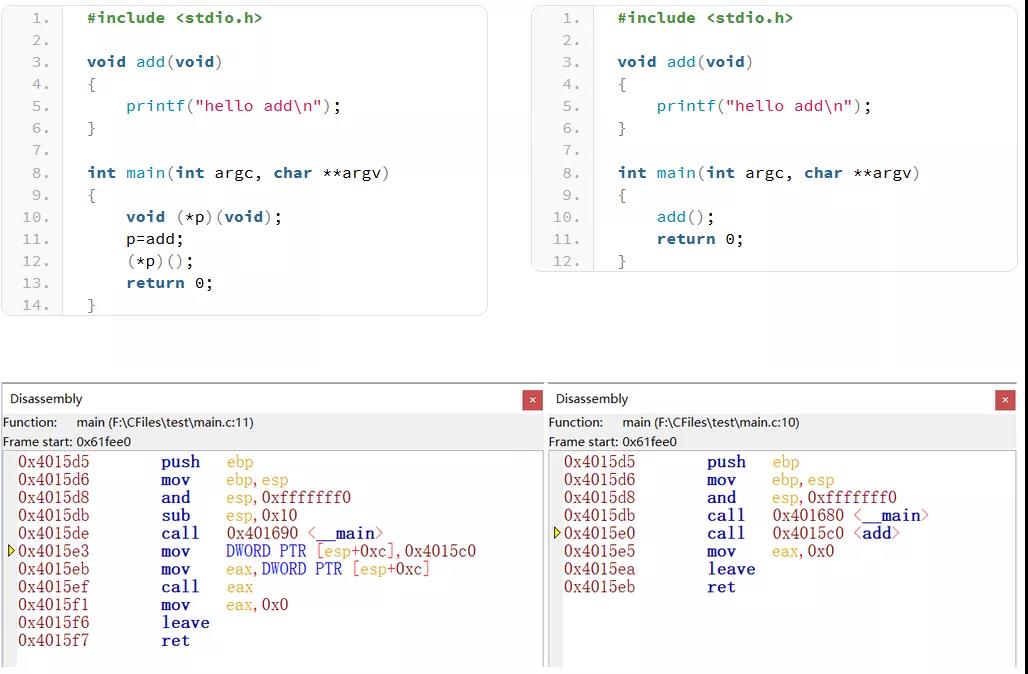This screenshot has height=674, width=1028.
Task: Click function label main.c:11 in left panel
Action: point(165,423)
